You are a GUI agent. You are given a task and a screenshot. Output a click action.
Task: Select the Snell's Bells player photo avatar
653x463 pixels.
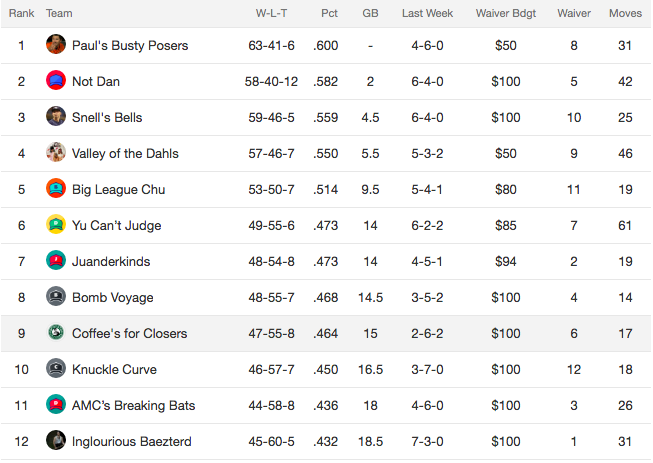(x=56, y=116)
